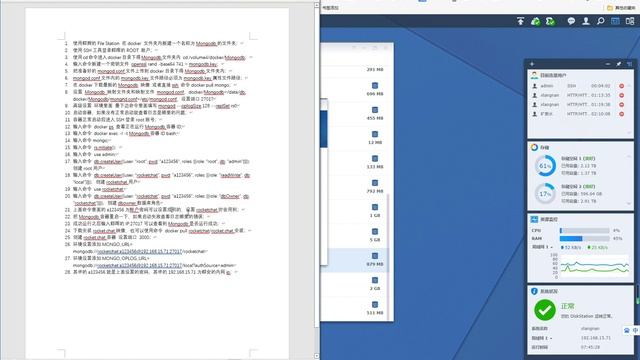Screen dimensions: 640x360
Task: Disconnect the user connected for 01:19:38
Action: (x=622, y=104)
